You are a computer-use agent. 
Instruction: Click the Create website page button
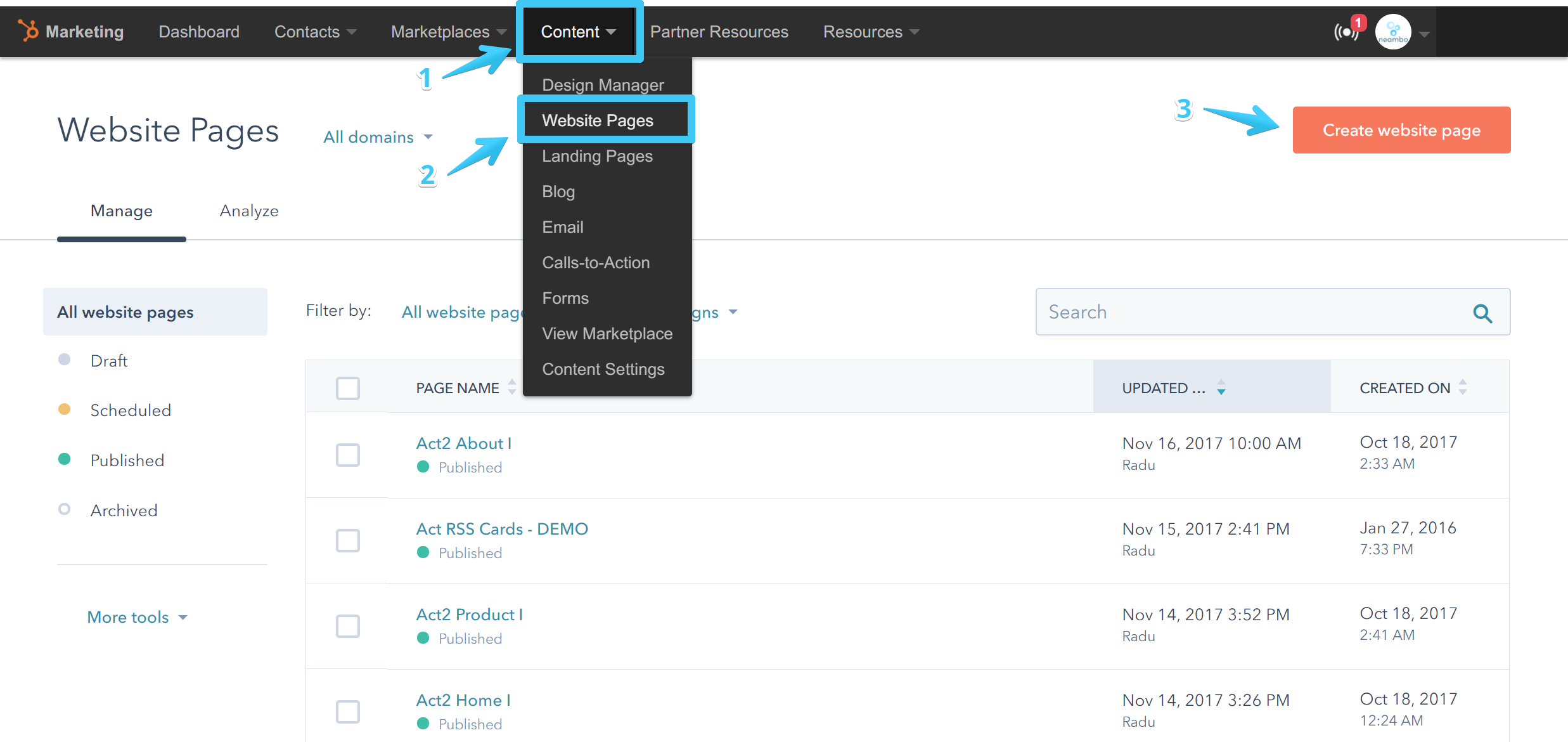pos(1401,130)
